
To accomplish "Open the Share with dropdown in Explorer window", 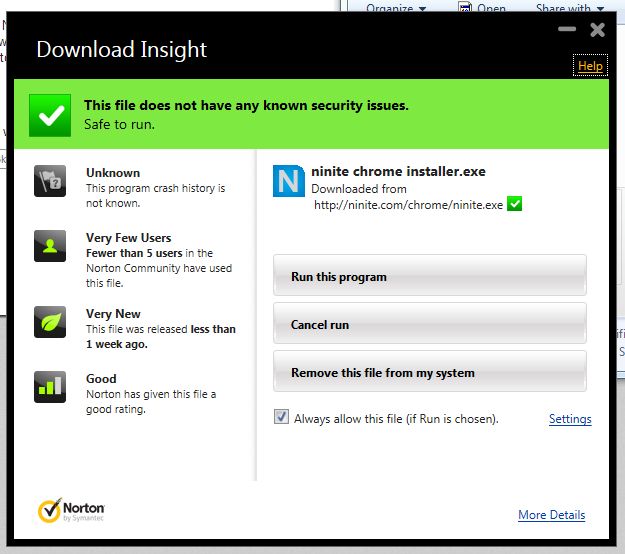I will (570, 7).
